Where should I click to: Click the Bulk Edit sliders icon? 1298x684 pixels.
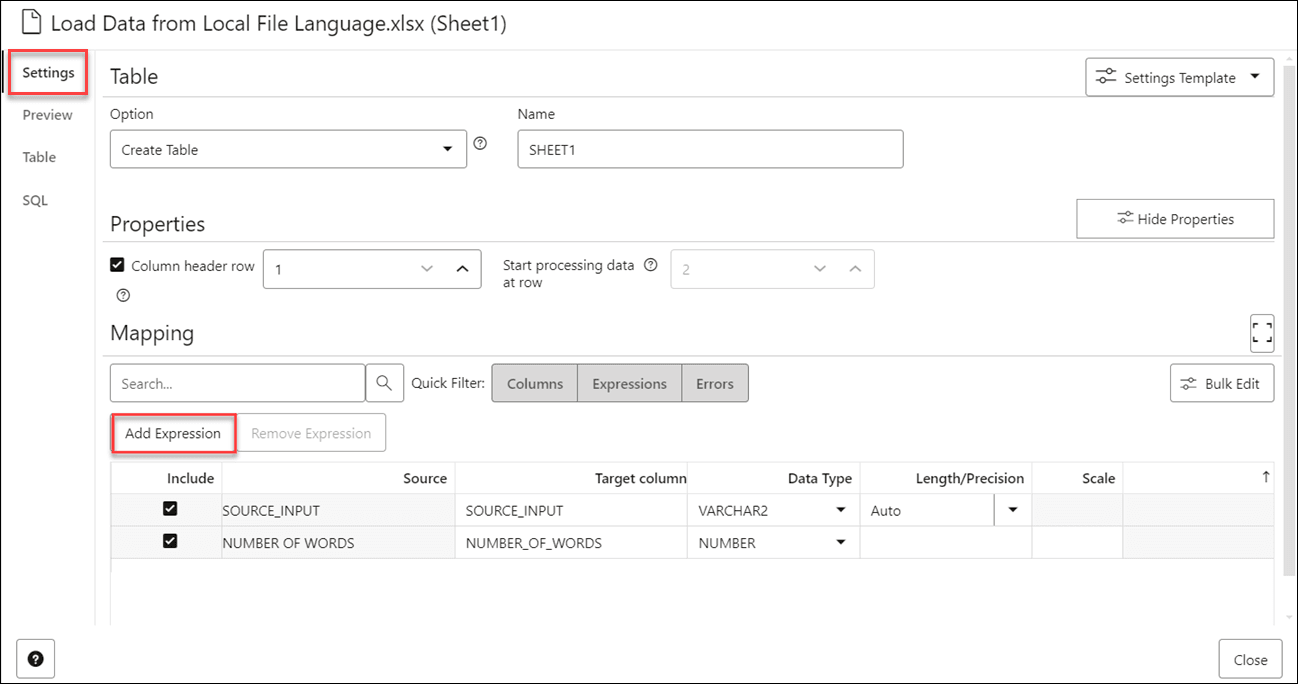point(1188,382)
